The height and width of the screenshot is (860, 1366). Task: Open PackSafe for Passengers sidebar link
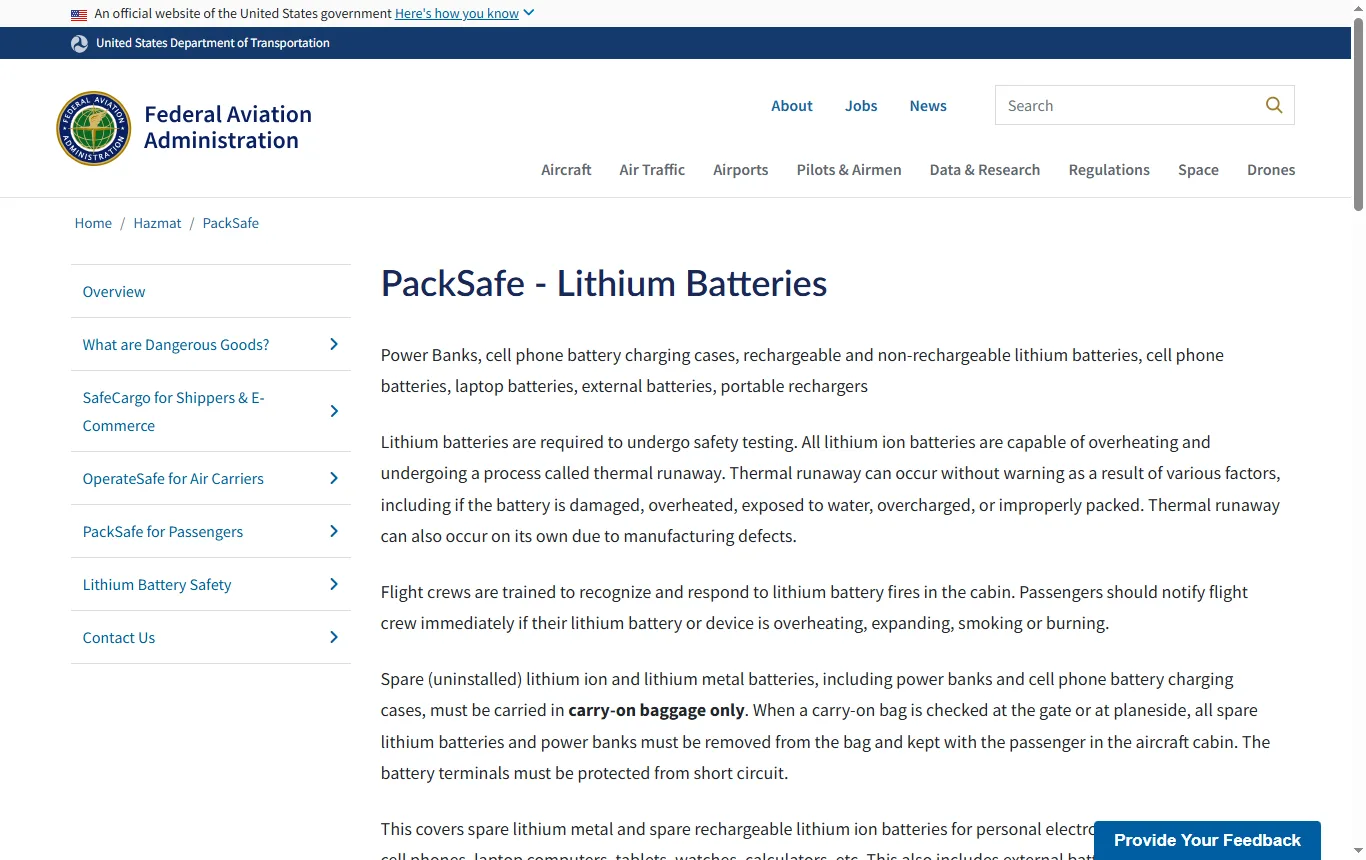point(163,532)
